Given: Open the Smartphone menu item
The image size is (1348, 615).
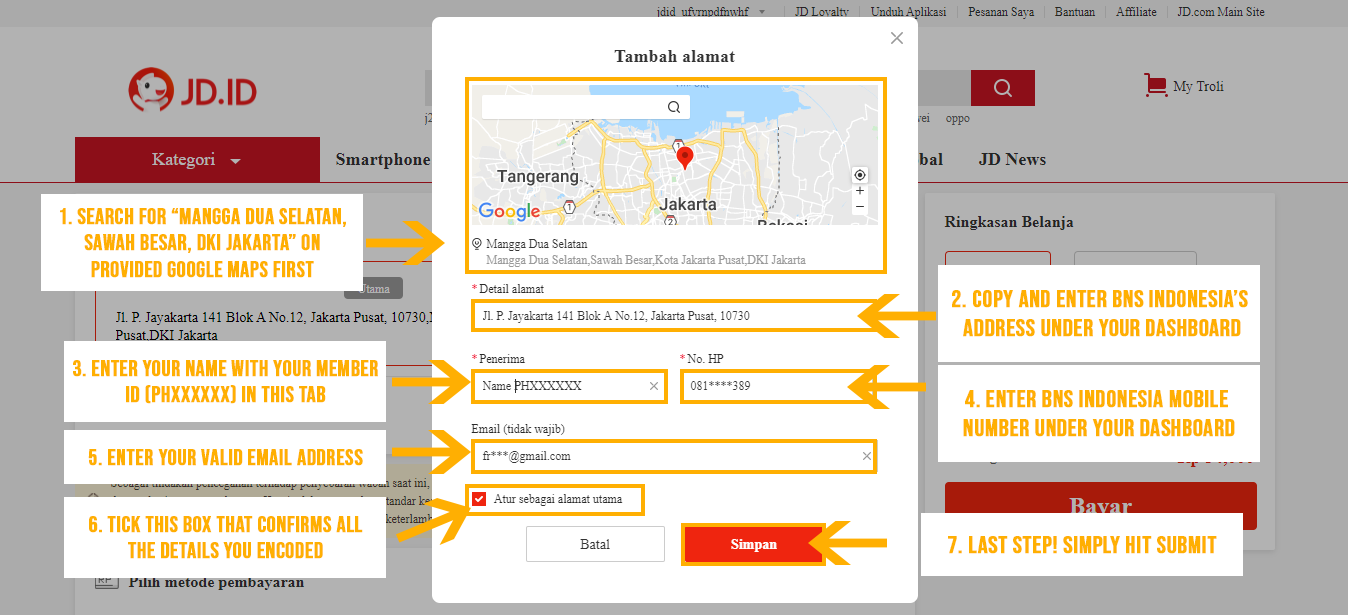Looking at the screenshot, I should (383, 160).
